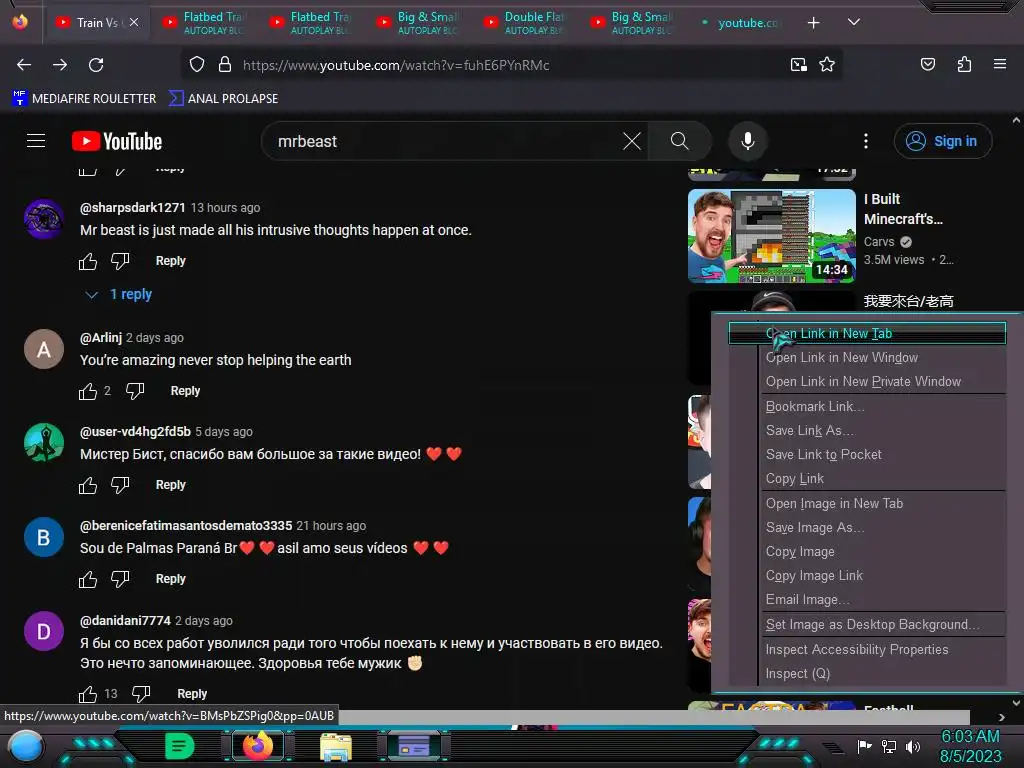Clear the mrbeast search with X icon
Viewport: 1024px width, 768px height.
[x=632, y=141]
